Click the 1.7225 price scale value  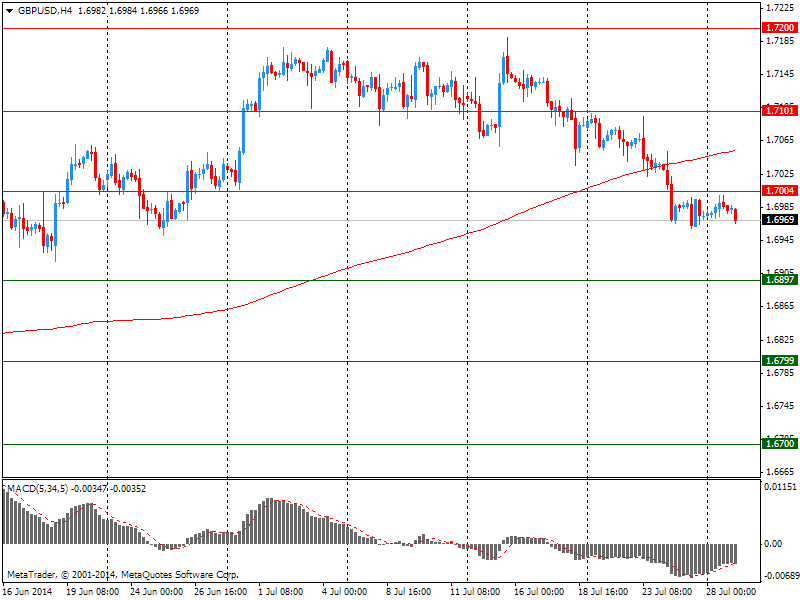coord(781,7)
